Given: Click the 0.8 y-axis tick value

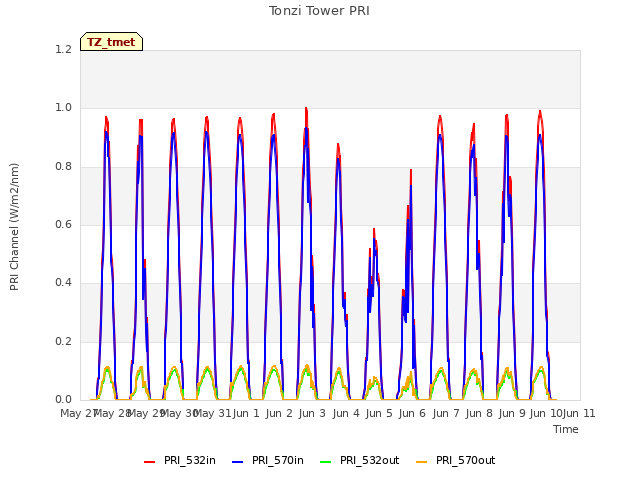Looking at the screenshot, I should [63, 166].
